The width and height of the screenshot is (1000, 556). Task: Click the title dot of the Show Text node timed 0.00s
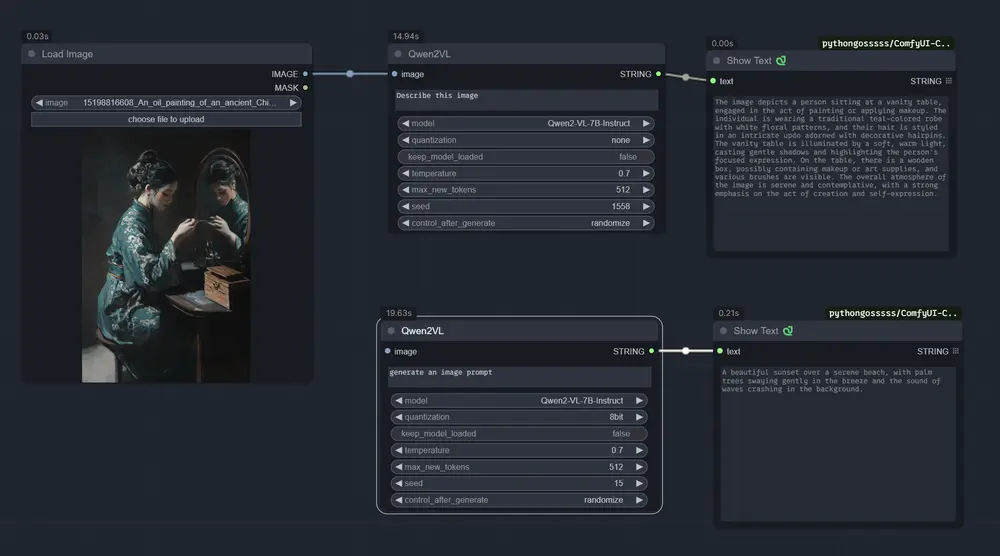[716, 61]
